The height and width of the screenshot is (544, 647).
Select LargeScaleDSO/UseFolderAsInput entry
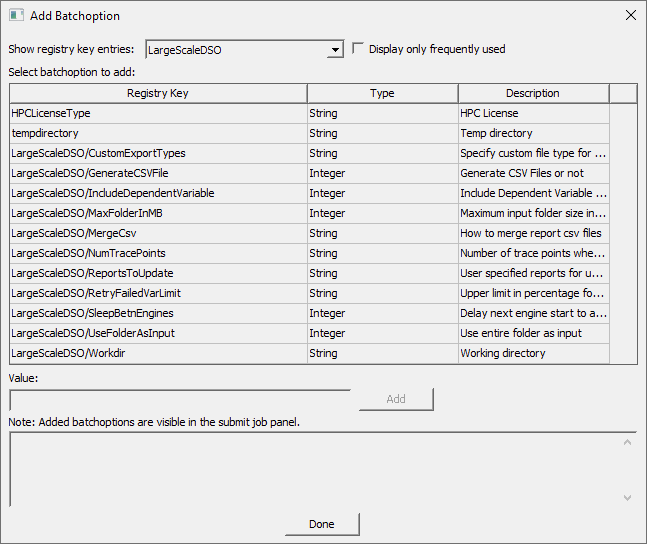158,333
